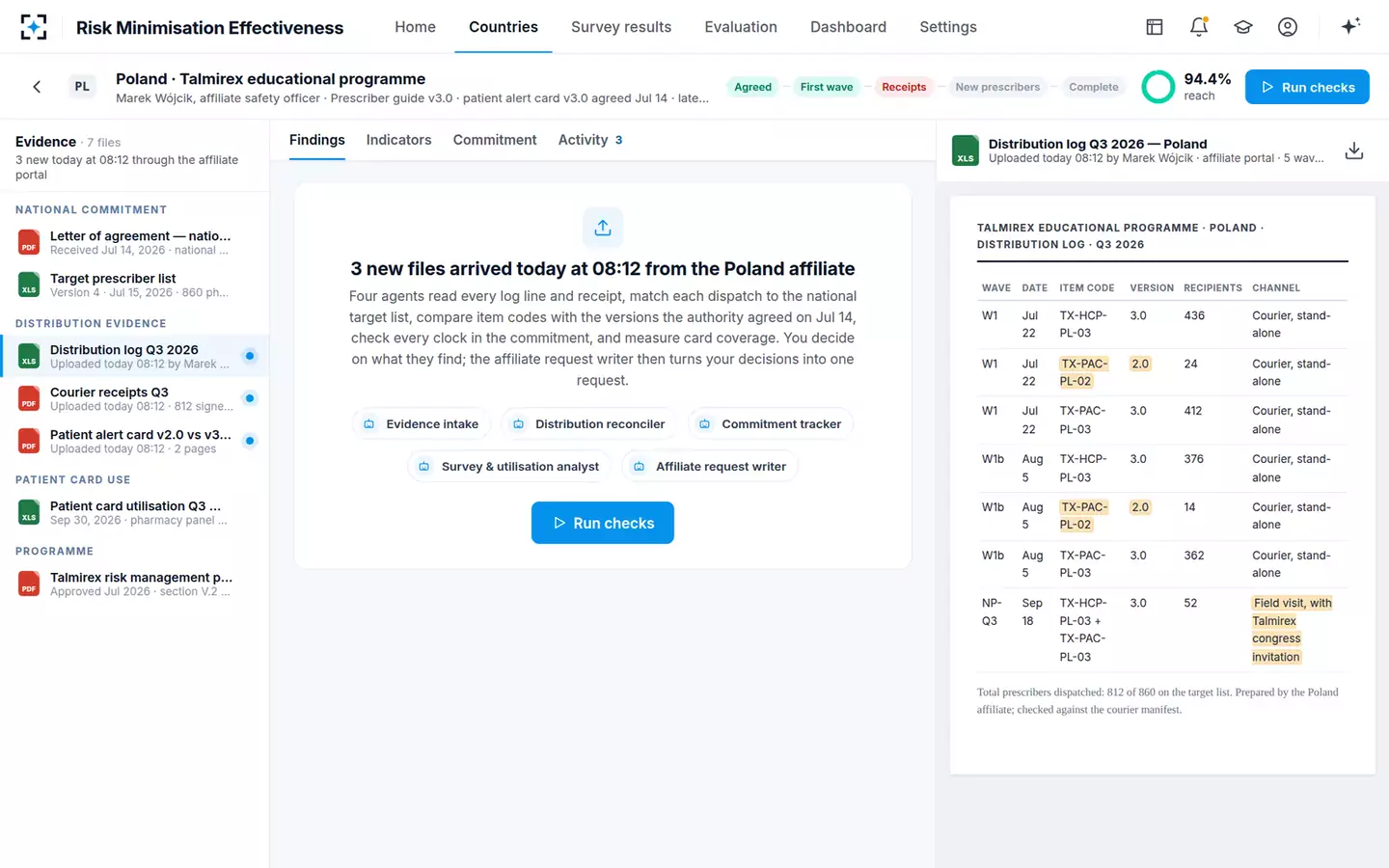Click the app logo icon
This screenshot has height=868, width=1389.
tap(34, 27)
